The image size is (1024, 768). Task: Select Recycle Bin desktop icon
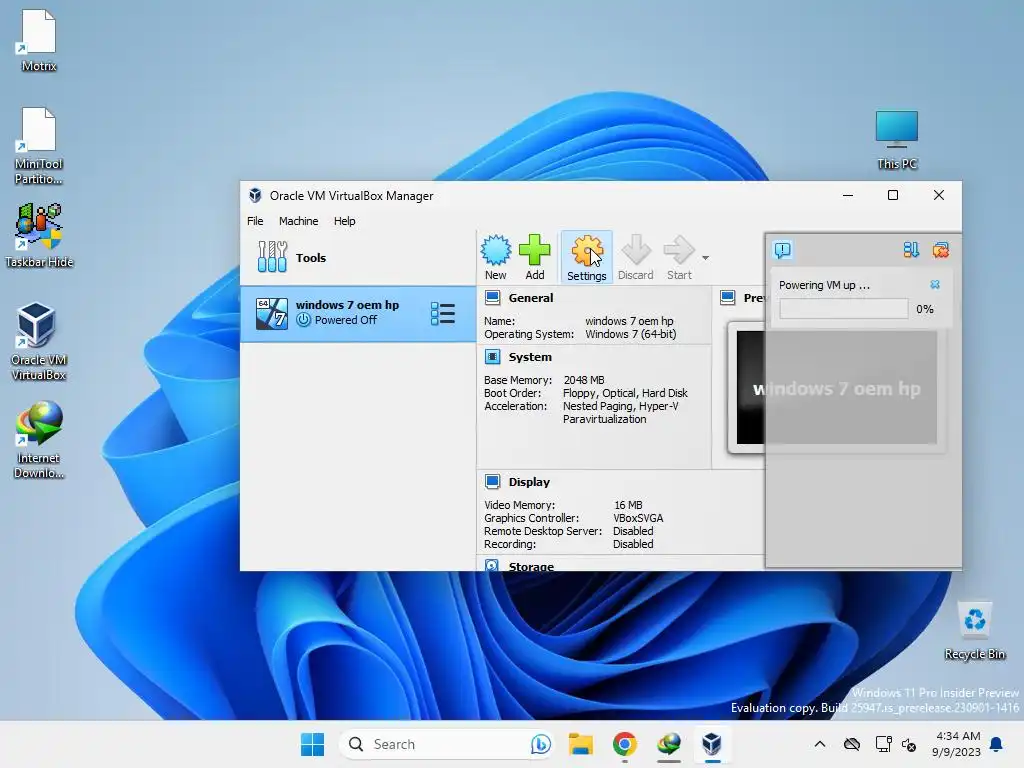point(974,631)
